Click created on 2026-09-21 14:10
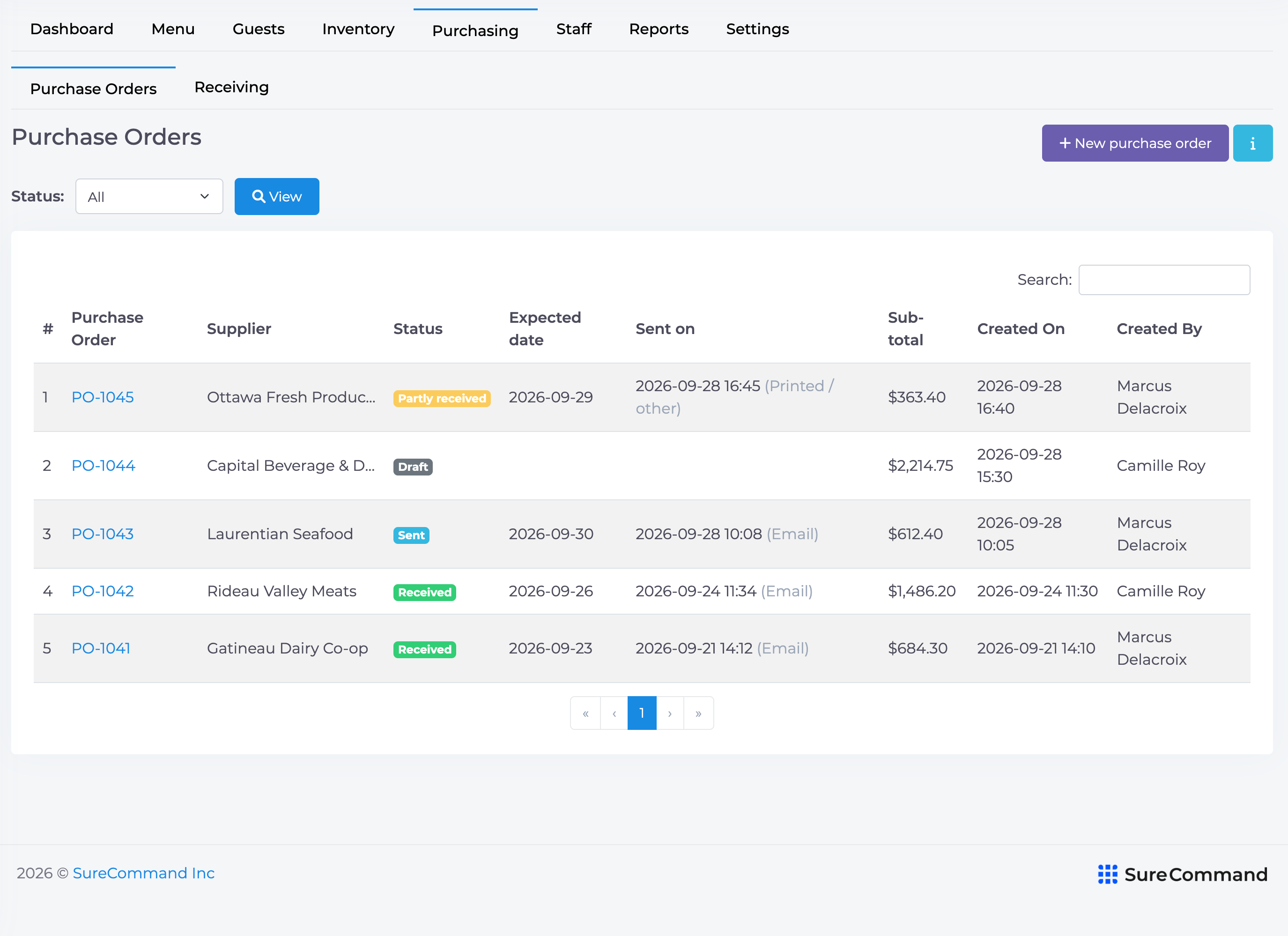The height and width of the screenshot is (936, 1288). (x=1036, y=648)
